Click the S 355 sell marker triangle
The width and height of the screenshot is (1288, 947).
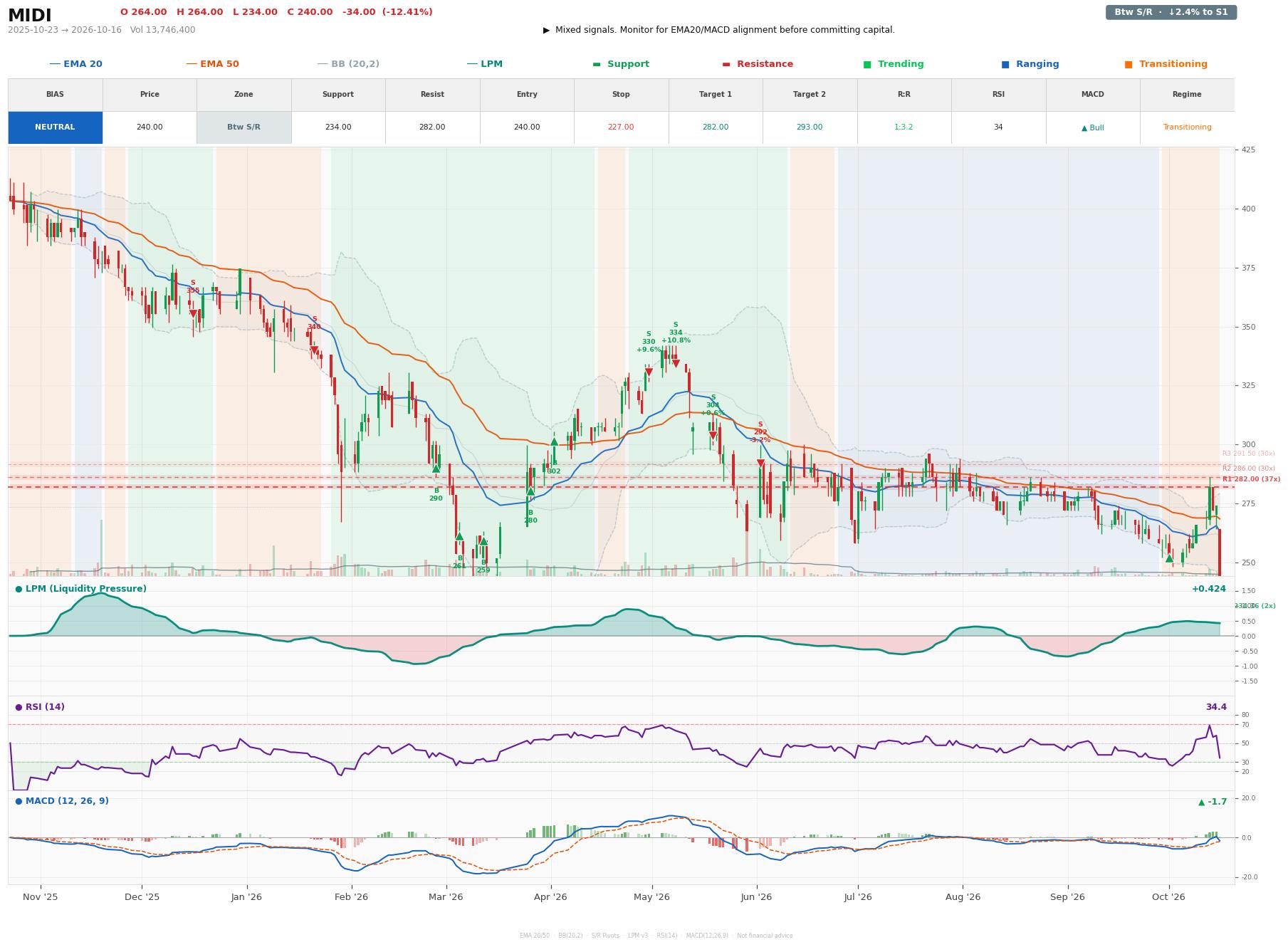[x=193, y=314]
